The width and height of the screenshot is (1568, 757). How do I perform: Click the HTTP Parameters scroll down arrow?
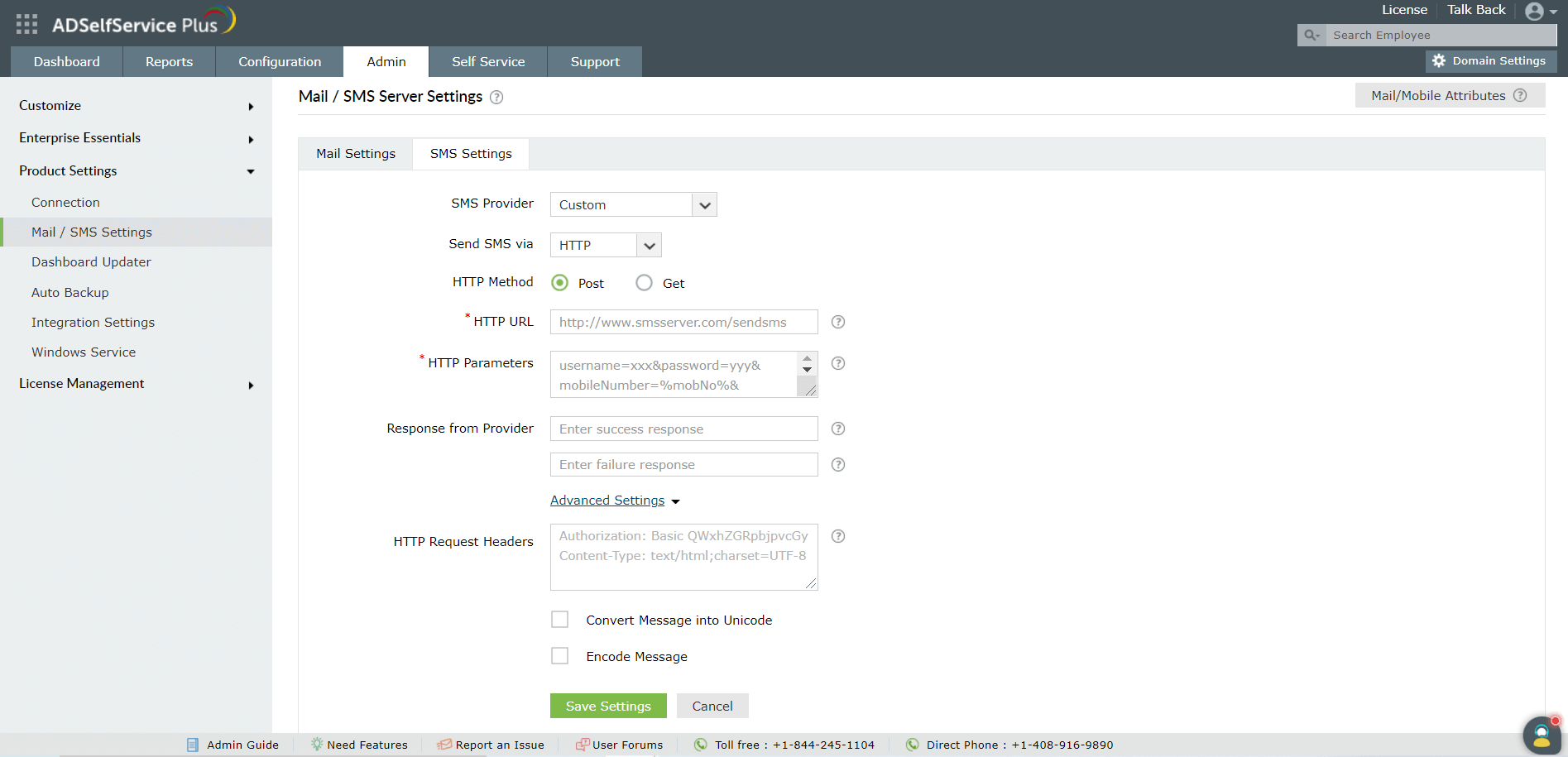[807, 370]
